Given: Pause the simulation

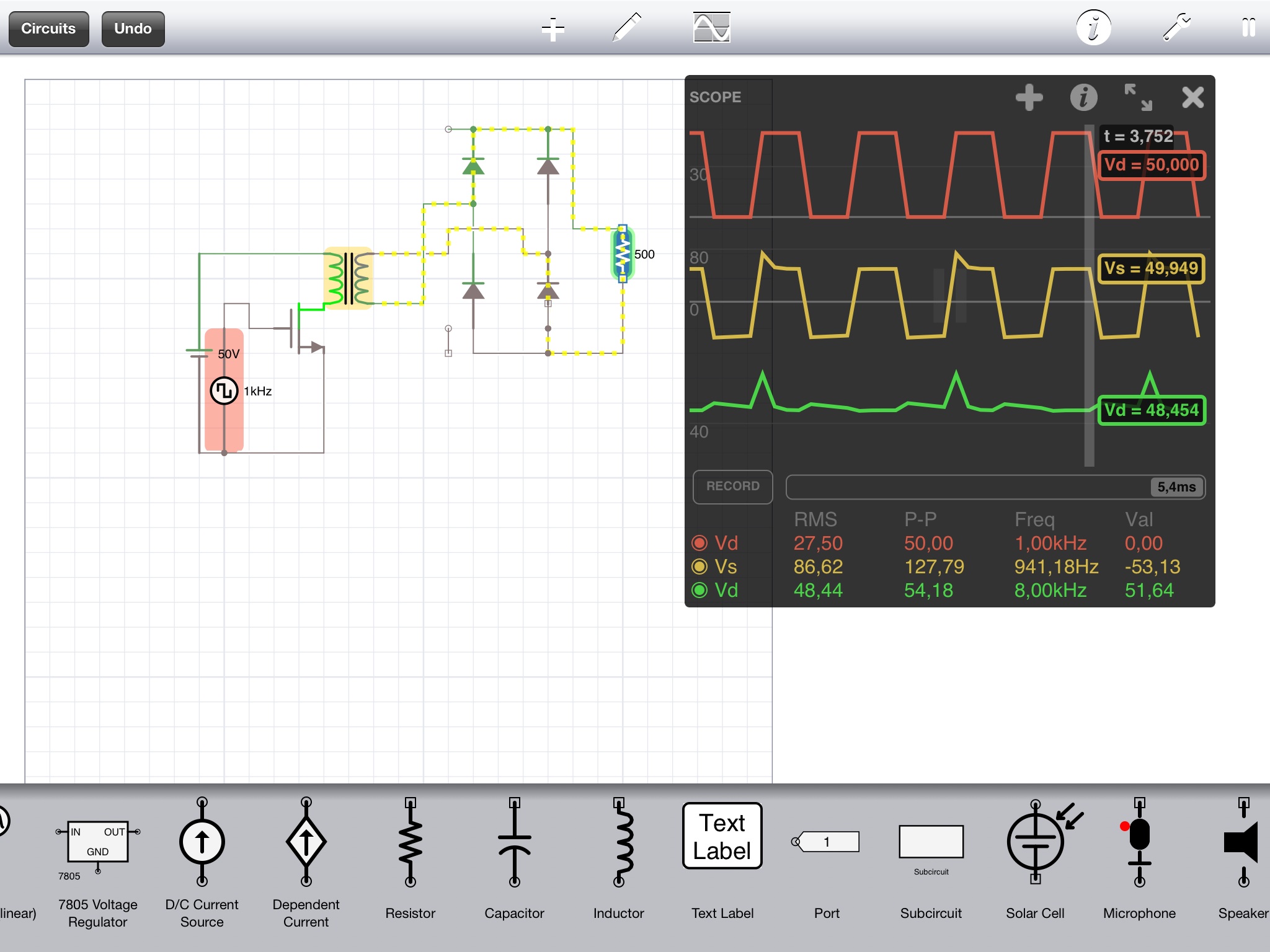Looking at the screenshot, I should 1248,28.
